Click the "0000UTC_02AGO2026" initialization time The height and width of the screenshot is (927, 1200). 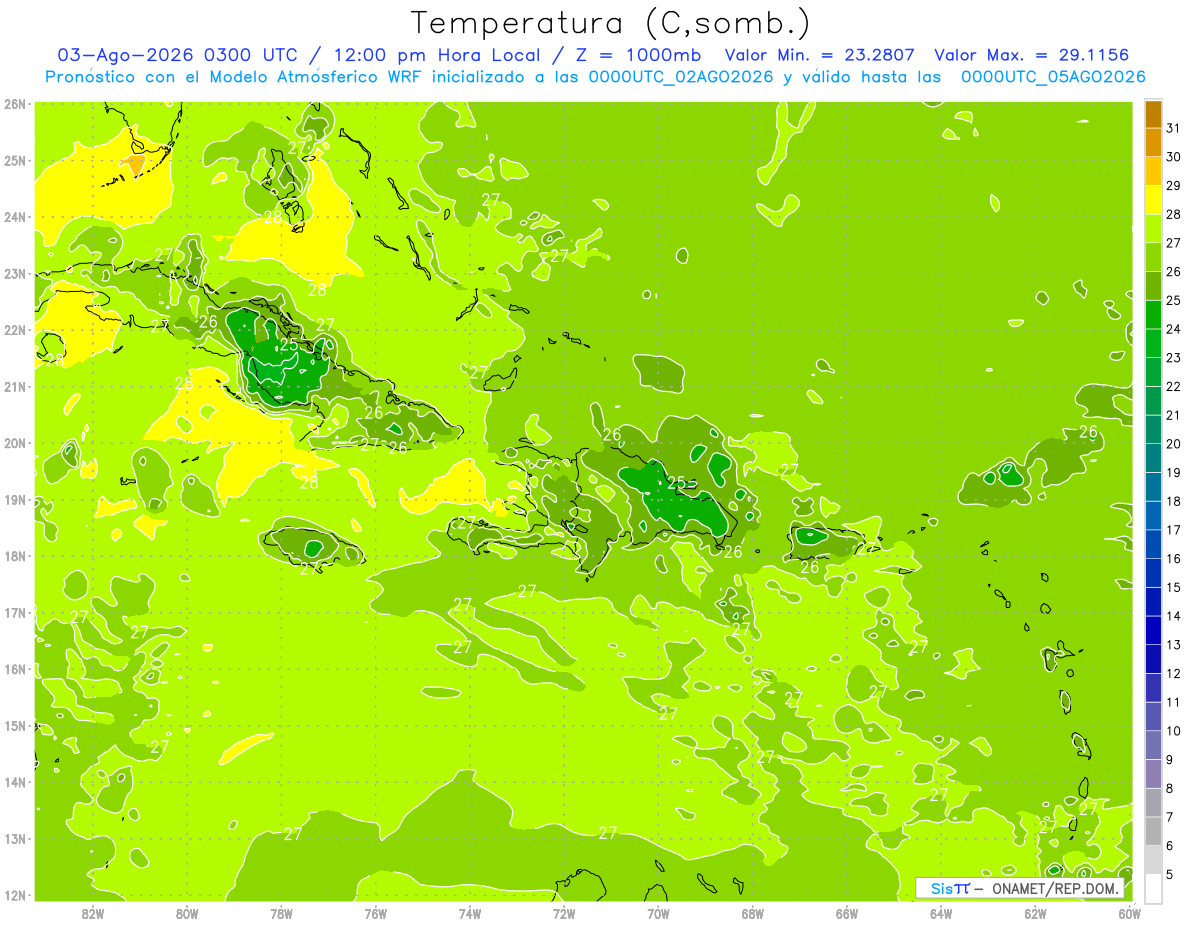pos(681,77)
